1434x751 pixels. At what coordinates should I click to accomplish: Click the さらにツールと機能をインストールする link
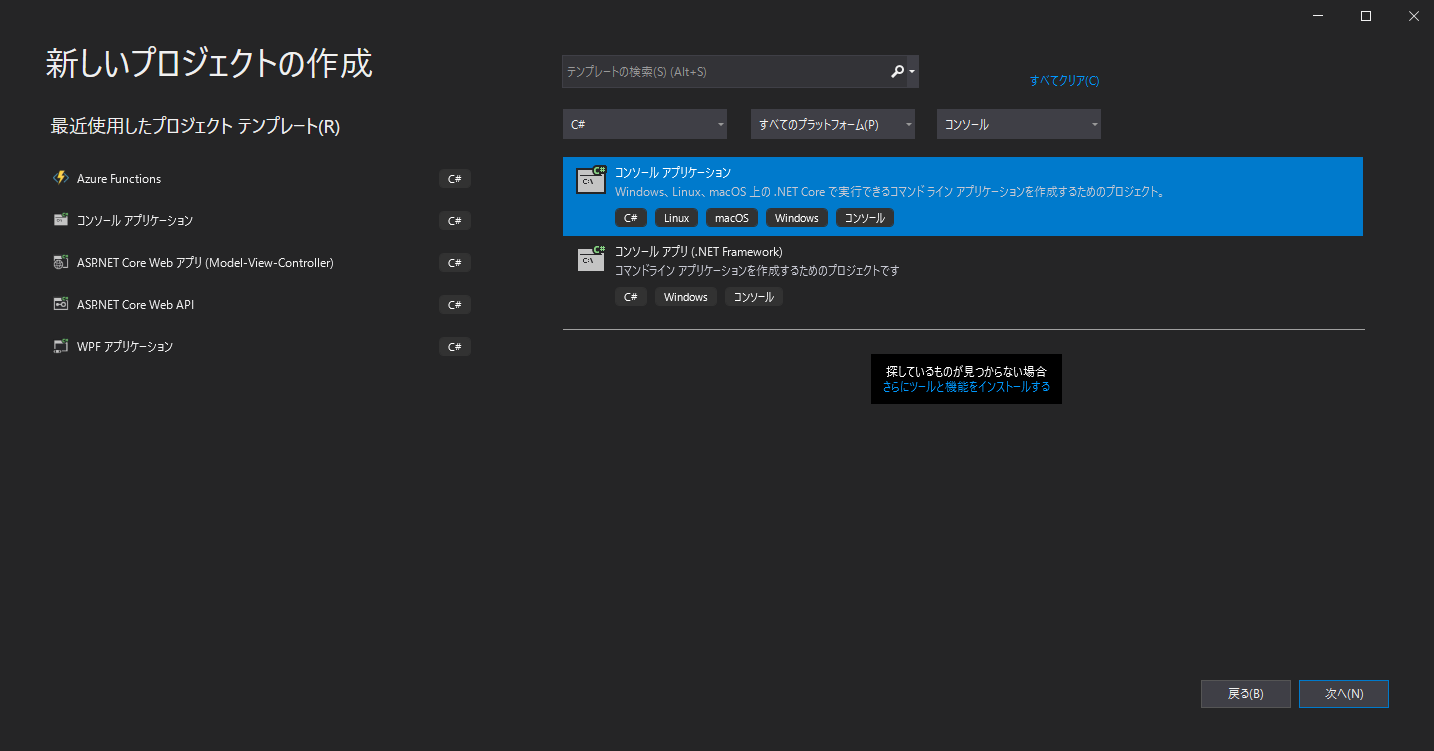(966, 386)
